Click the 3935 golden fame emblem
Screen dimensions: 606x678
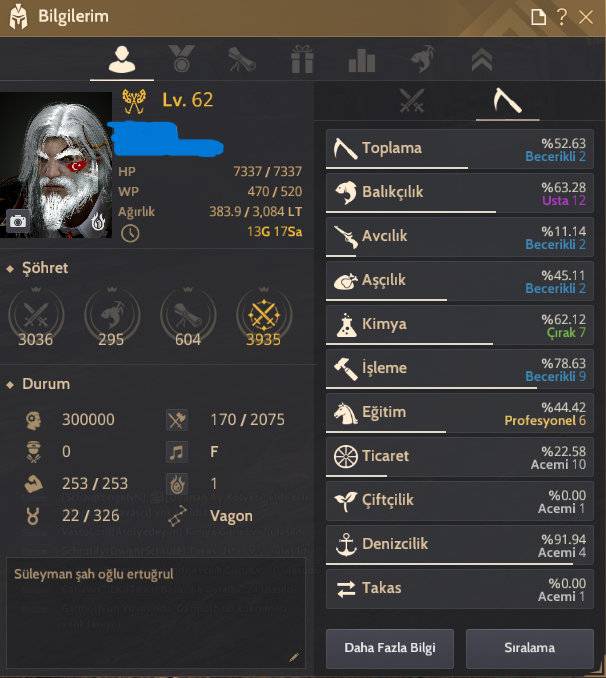click(x=264, y=316)
